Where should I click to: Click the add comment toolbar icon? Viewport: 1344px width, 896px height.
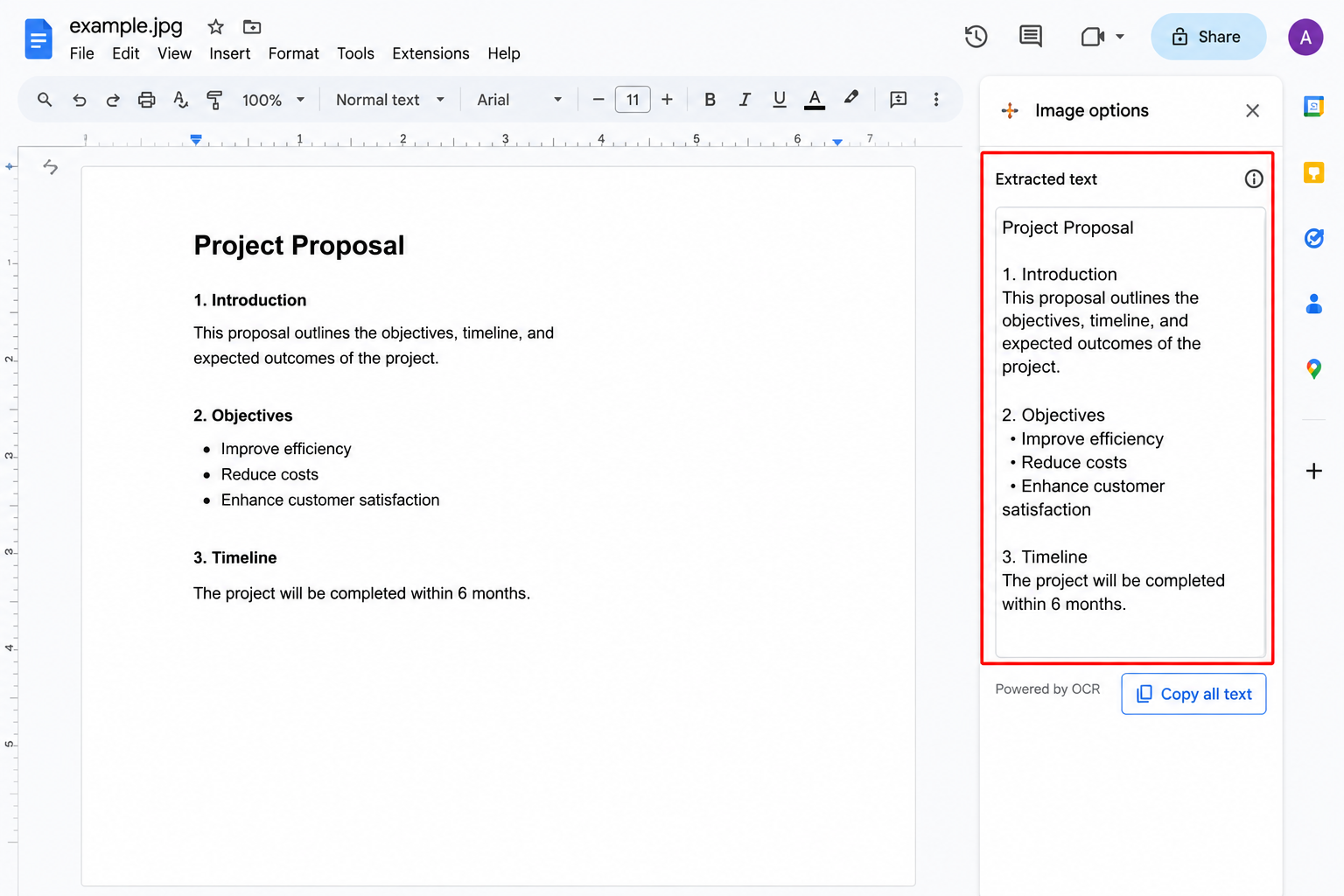(898, 100)
